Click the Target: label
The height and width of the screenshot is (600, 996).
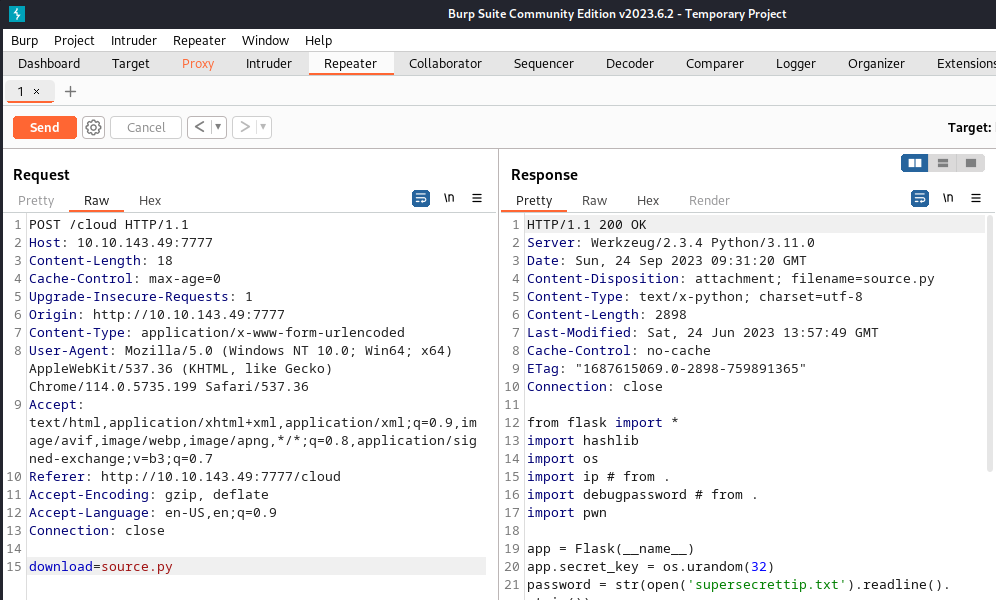pyautogui.click(x=969, y=128)
